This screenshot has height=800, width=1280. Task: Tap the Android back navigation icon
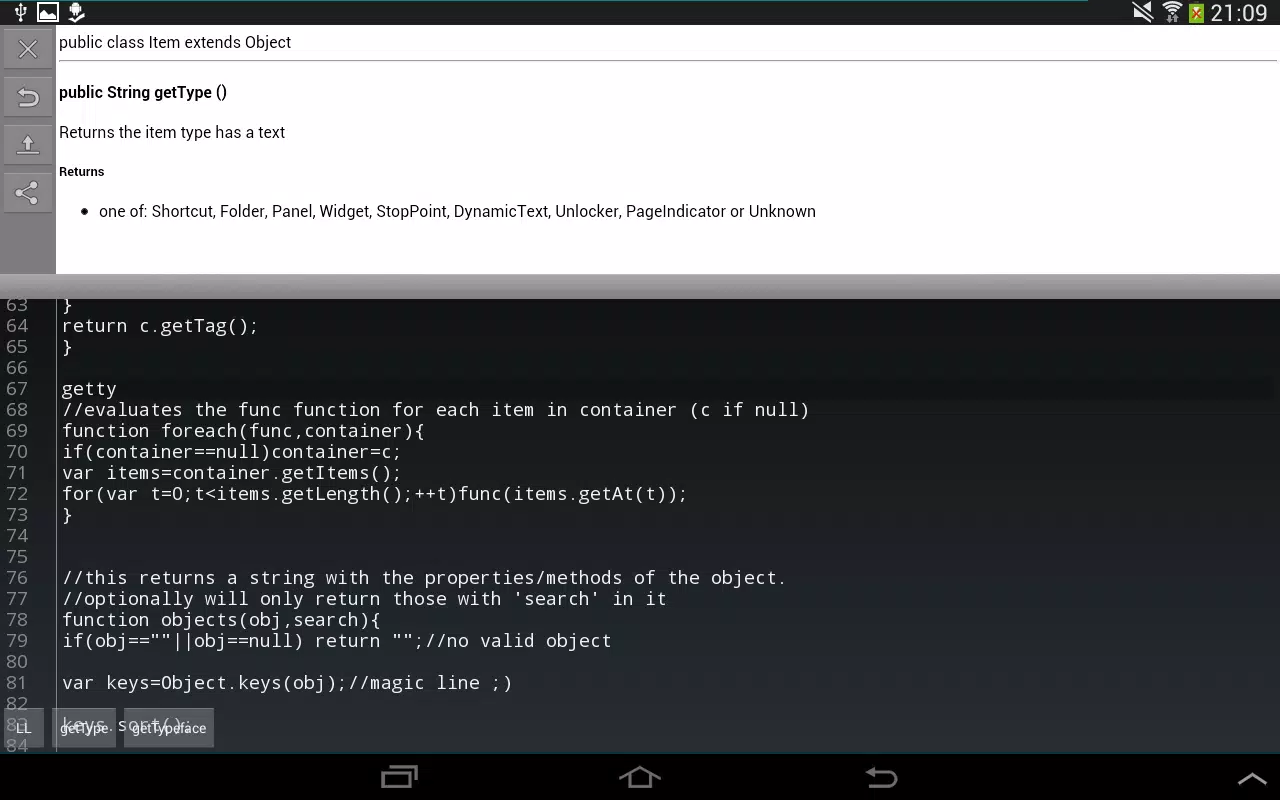click(881, 777)
